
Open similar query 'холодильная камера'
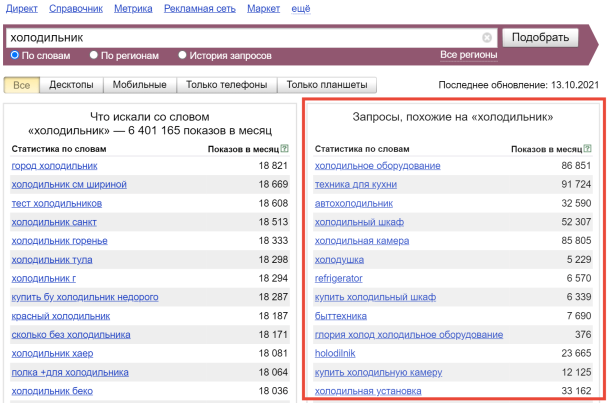(x=362, y=241)
